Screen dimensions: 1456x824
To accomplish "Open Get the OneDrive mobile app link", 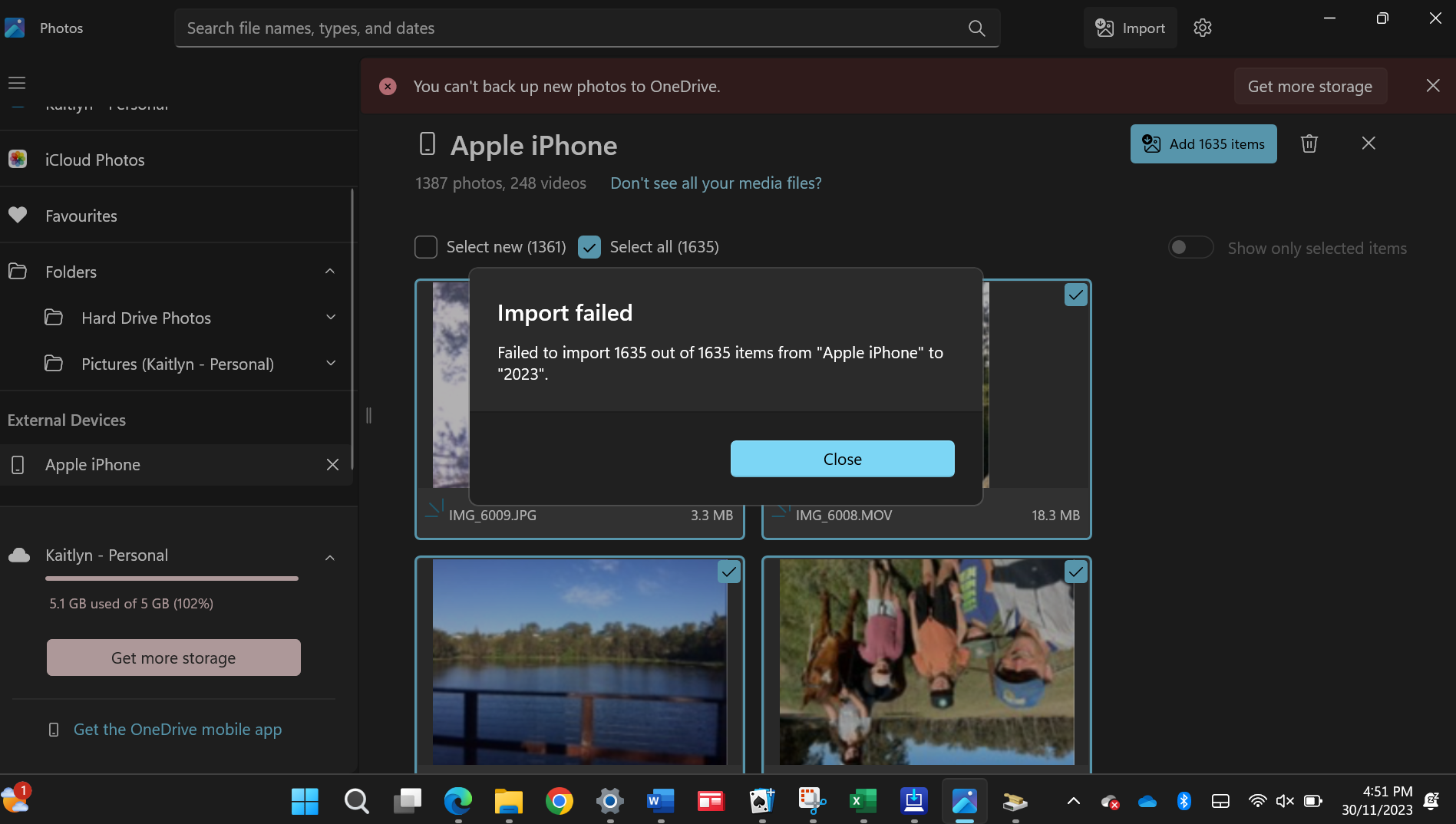I will pyautogui.click(x=177, y=730).
